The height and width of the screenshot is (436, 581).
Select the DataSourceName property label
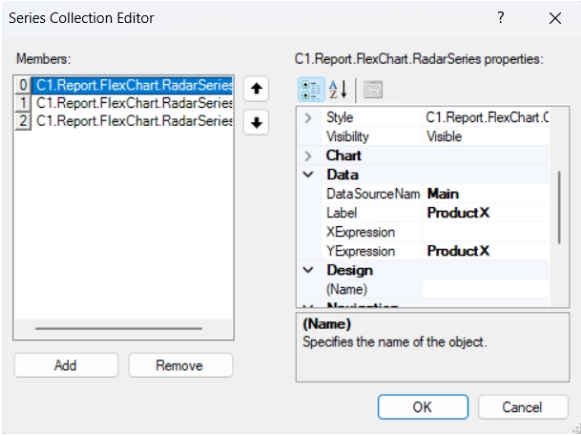click(x=373, y=194)
